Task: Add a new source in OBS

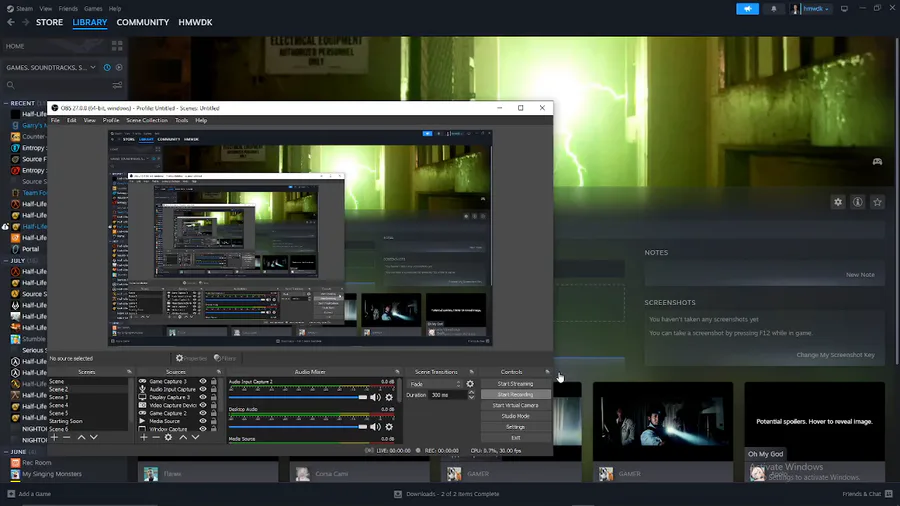Action: pos(143,437)
